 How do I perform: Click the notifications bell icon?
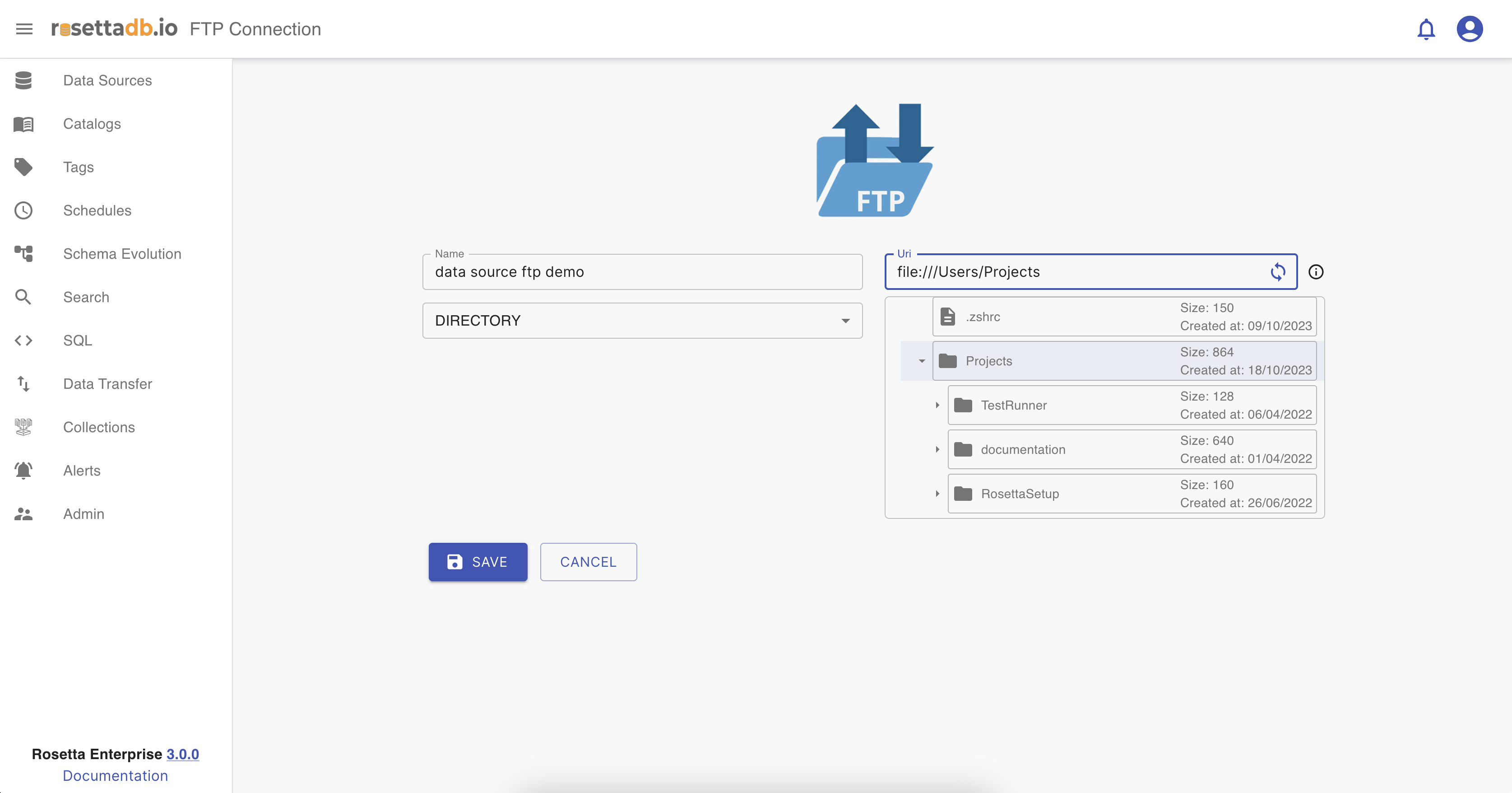1426,29
